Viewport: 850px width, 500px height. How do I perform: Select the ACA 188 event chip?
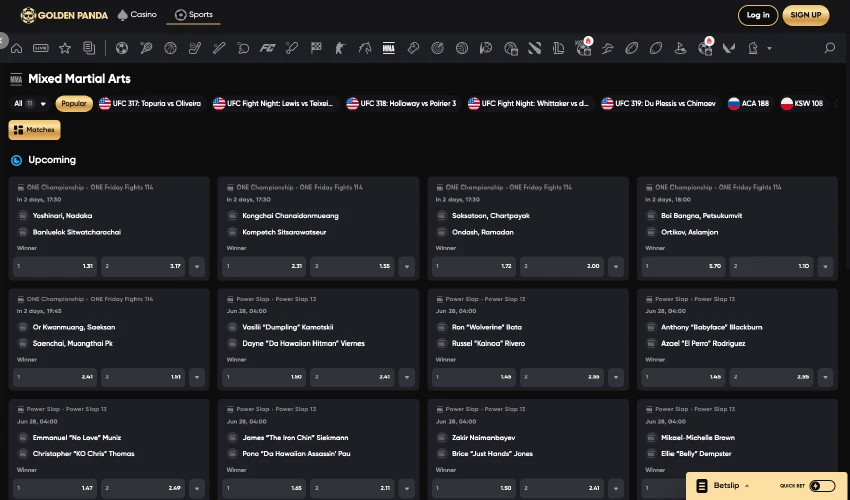click(748, 104)
